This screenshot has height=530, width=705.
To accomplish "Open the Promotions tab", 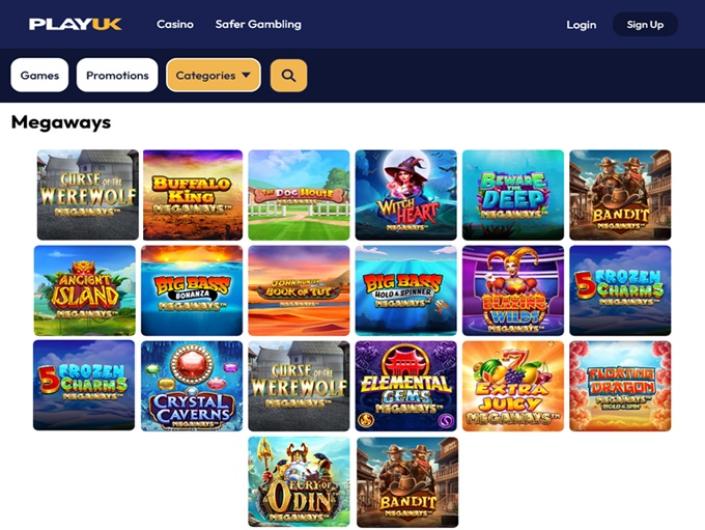I will coord(117,75).
